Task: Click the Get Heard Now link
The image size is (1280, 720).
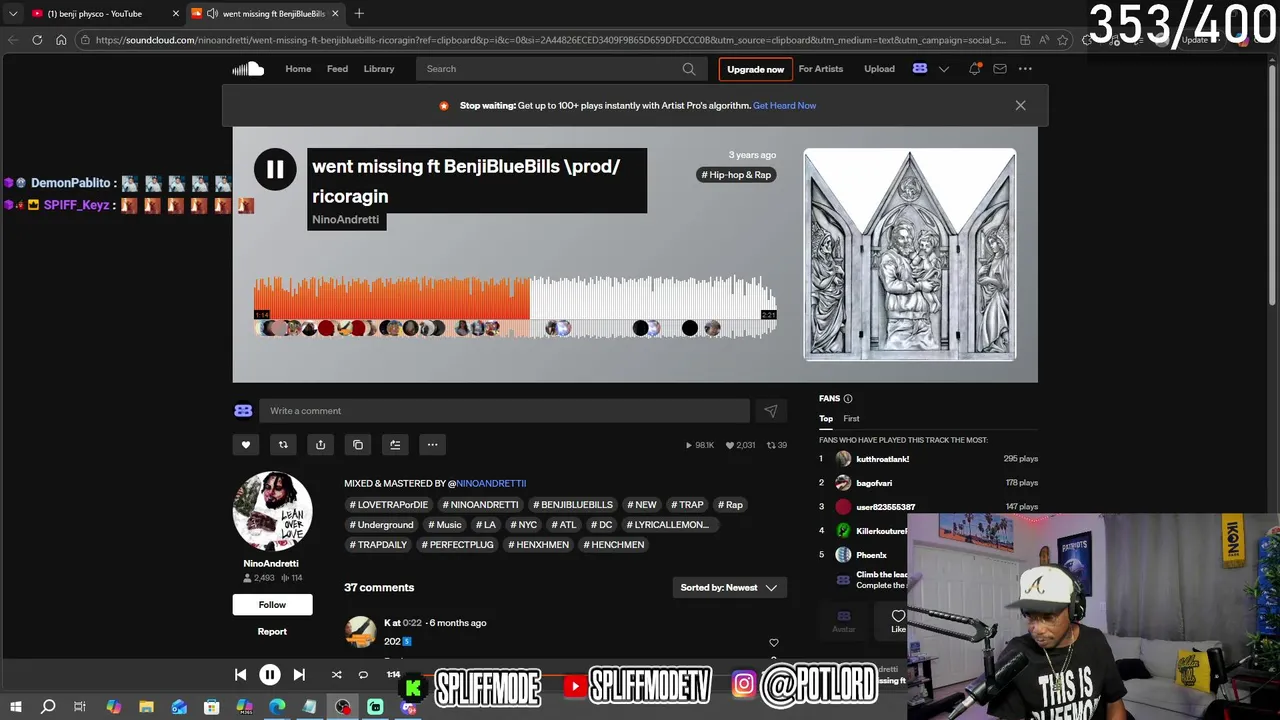Action: coord(784,105)
